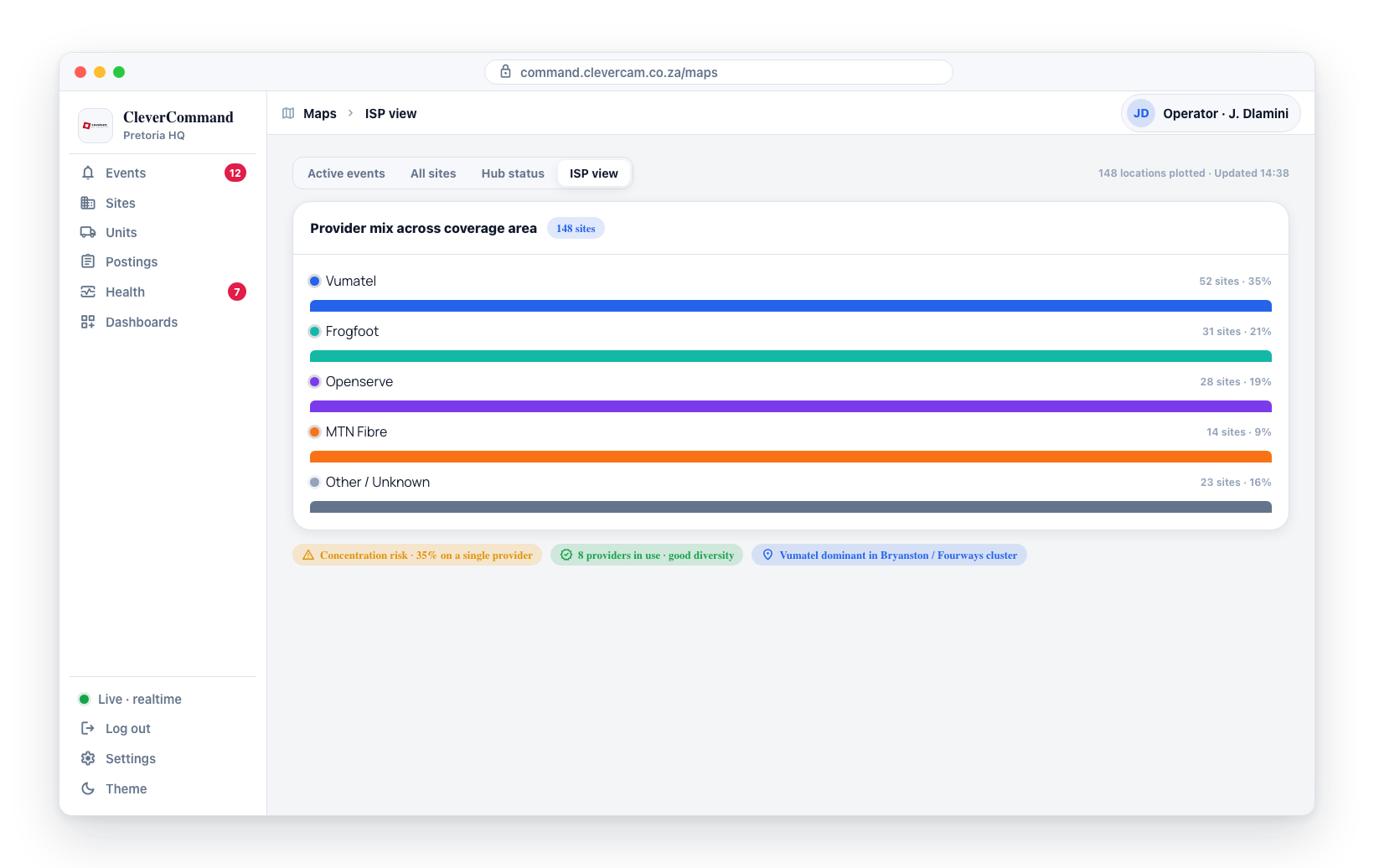The width and height of the screenshot is (1374, 868).
Task: Click the Log out arrow icon
Action: click(88, 728)
